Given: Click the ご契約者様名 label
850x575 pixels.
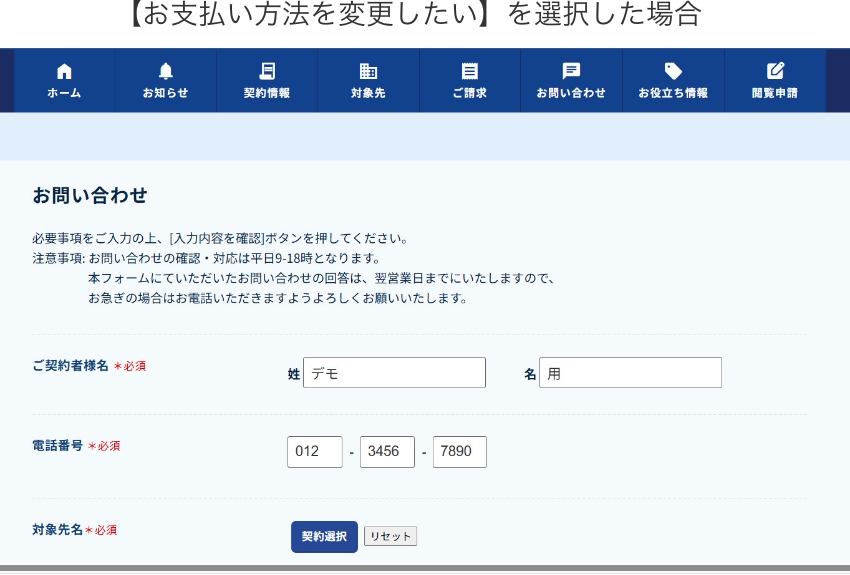Looking at the screenshot, I should [70, 366].
